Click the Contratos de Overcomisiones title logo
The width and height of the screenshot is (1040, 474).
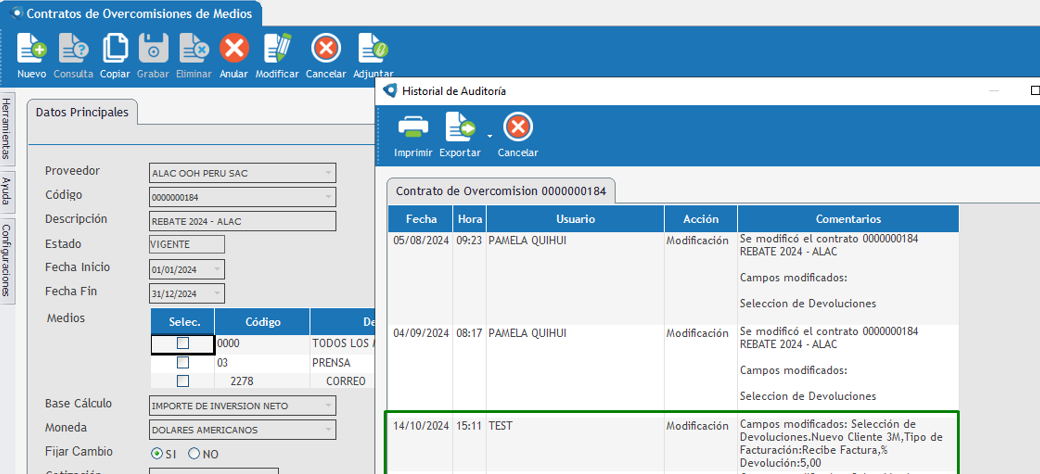point(17,13)
